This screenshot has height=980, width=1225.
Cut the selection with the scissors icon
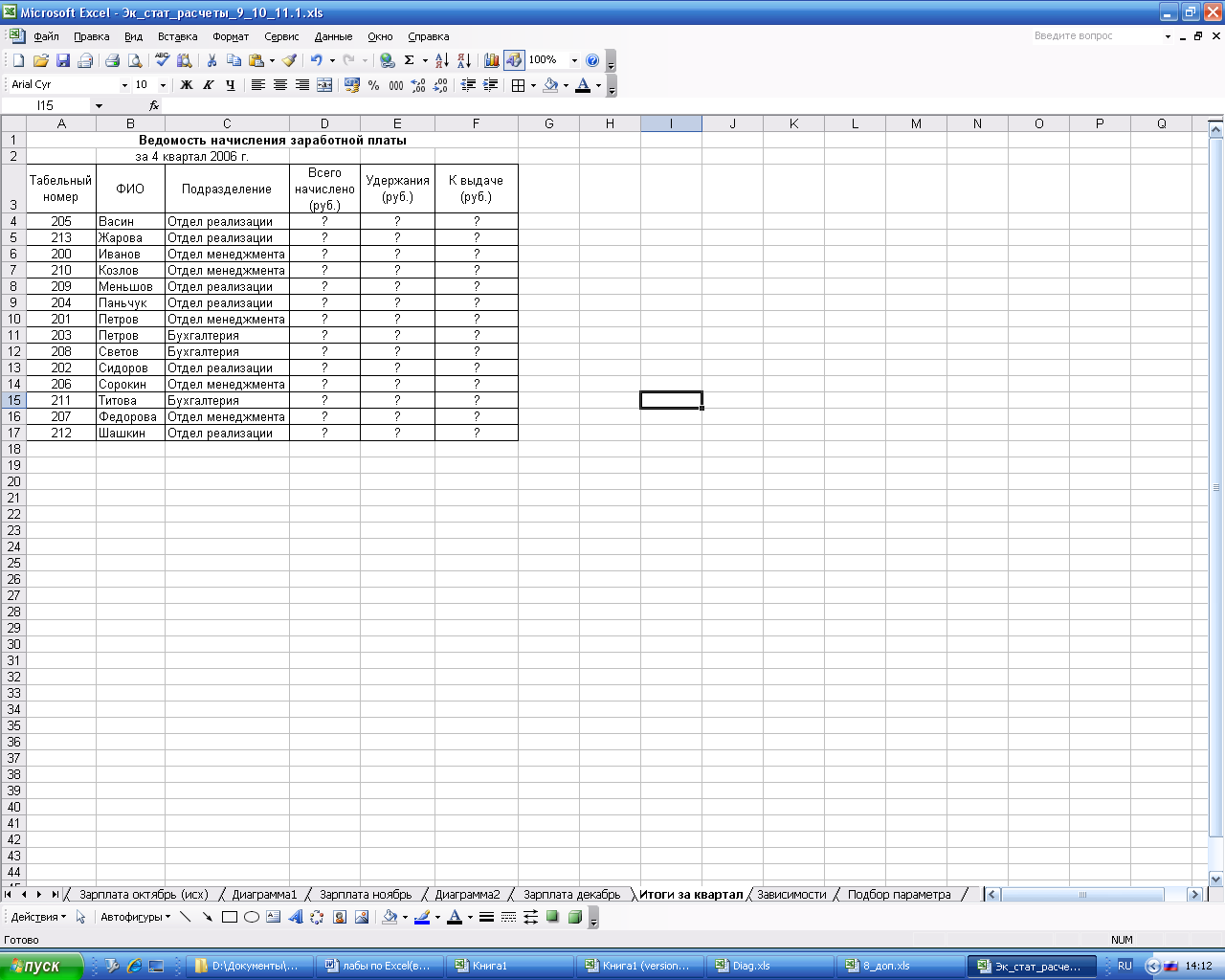coord(212,60)
